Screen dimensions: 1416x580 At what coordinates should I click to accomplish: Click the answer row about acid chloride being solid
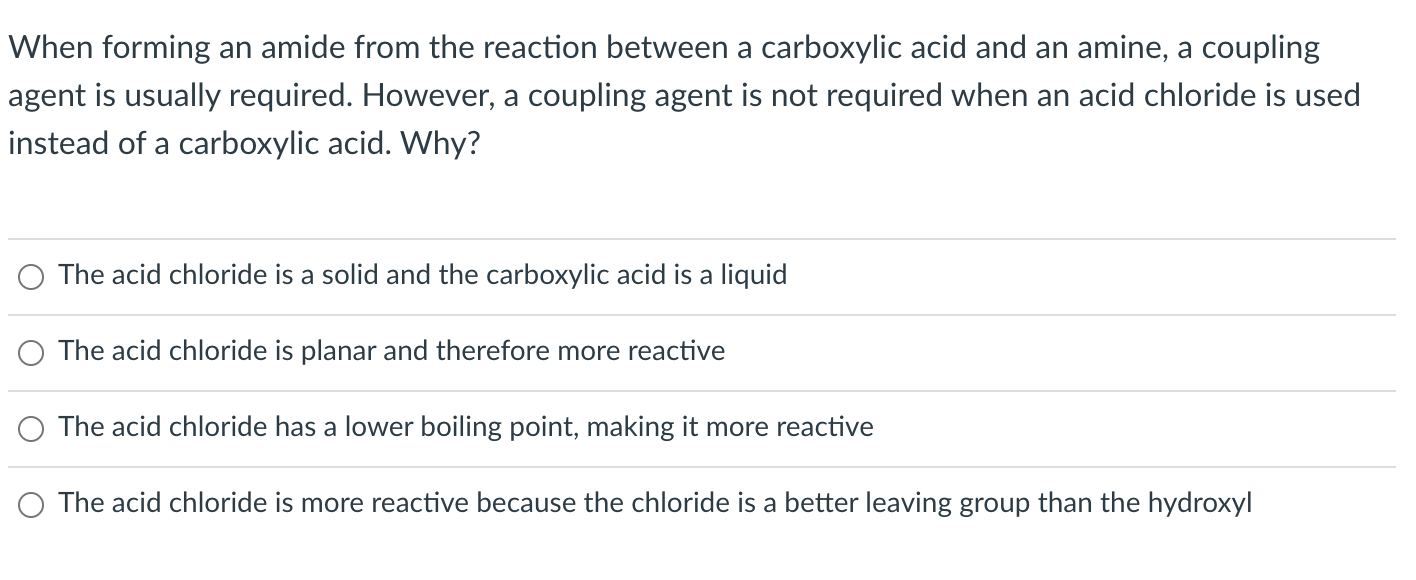420,276
